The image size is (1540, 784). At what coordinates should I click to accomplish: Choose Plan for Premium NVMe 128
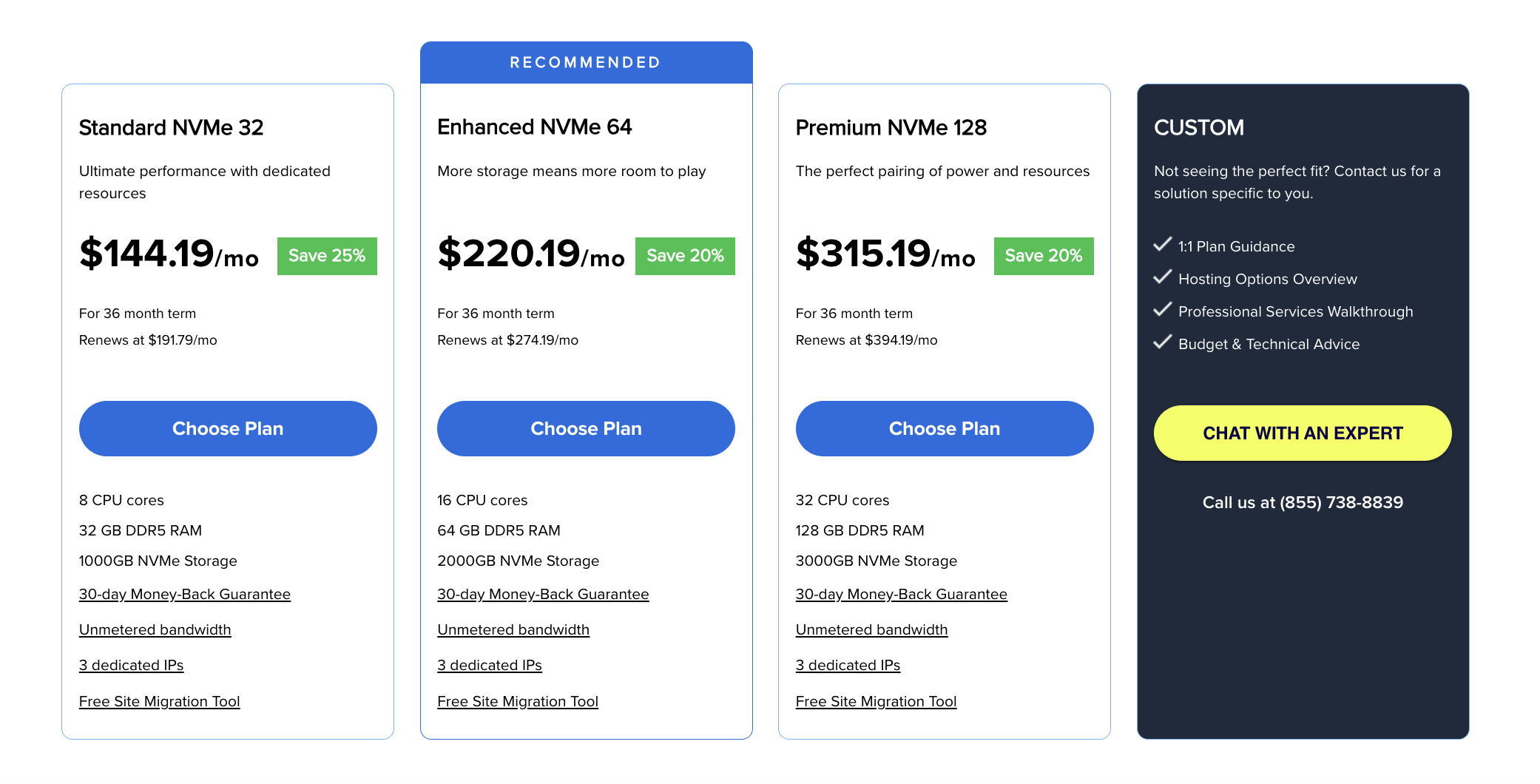pyautogui.click(x=945, y=428)
